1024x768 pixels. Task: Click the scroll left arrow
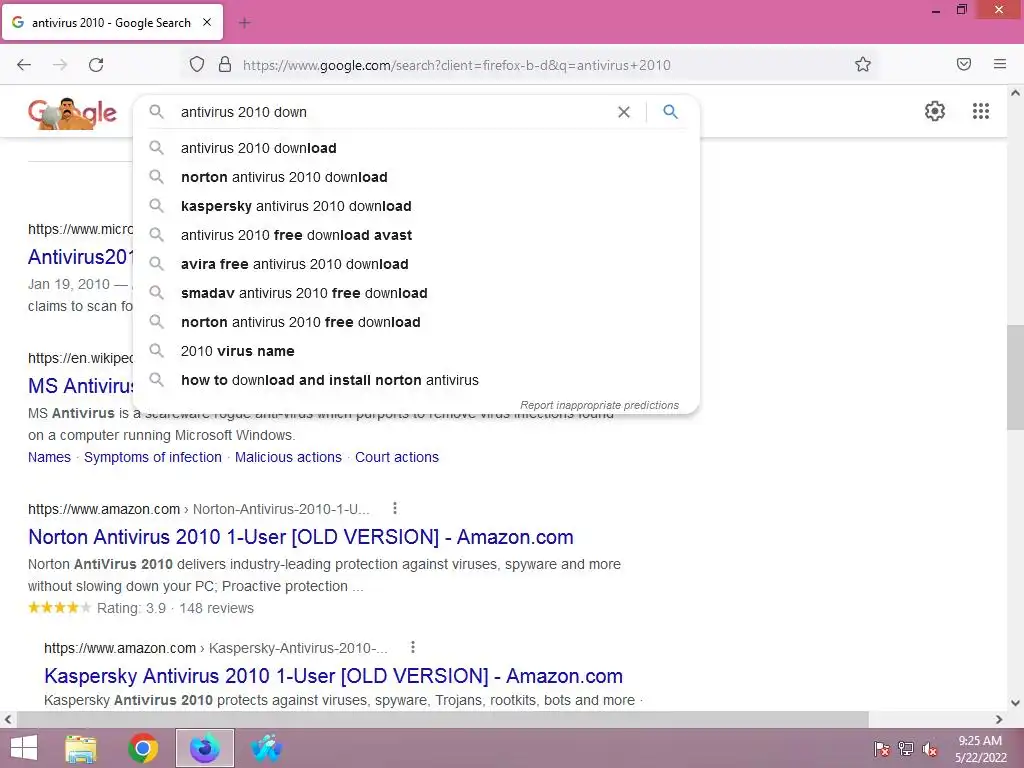8,719
